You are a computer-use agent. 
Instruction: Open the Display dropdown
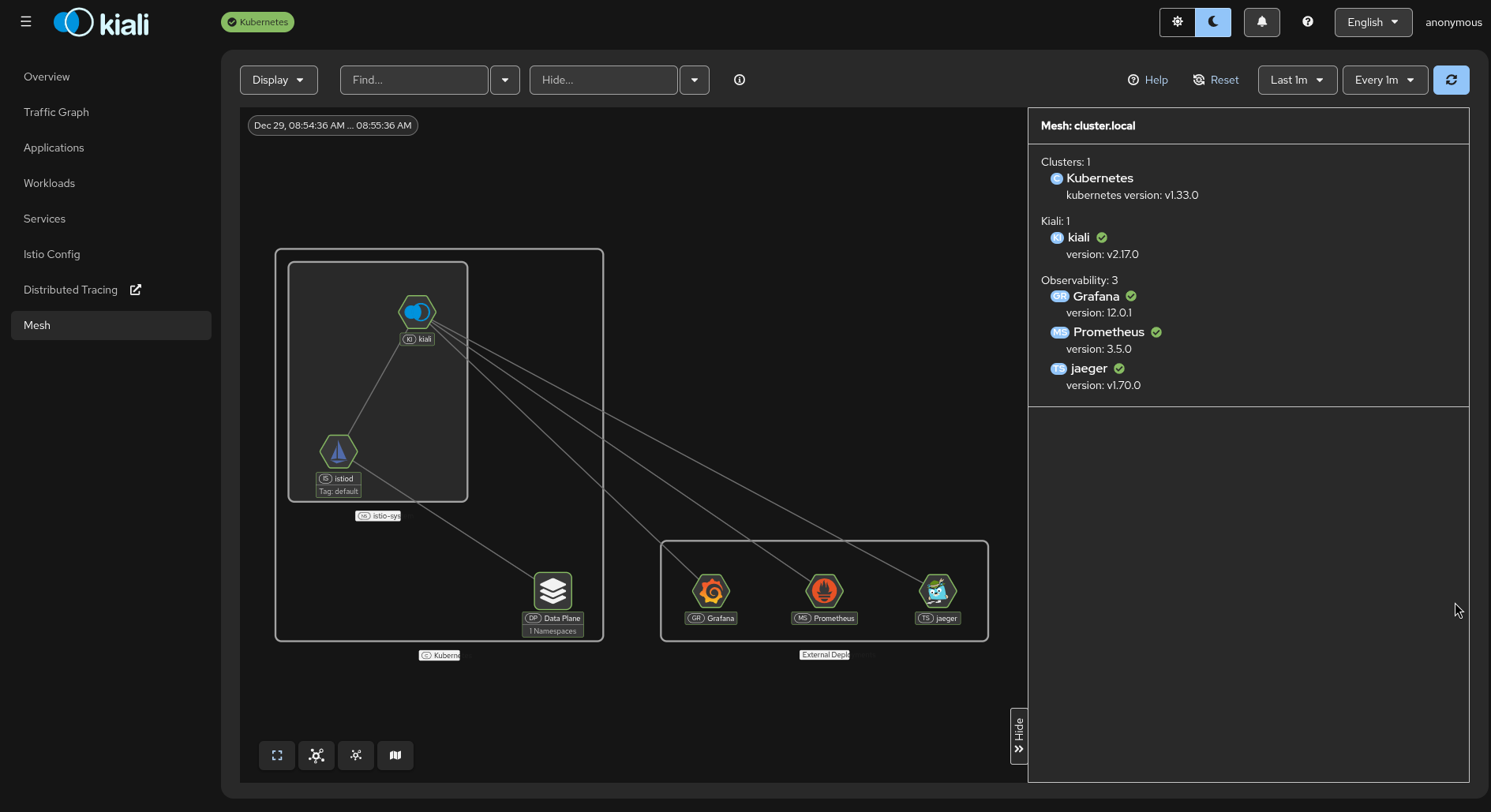(279, 80)
